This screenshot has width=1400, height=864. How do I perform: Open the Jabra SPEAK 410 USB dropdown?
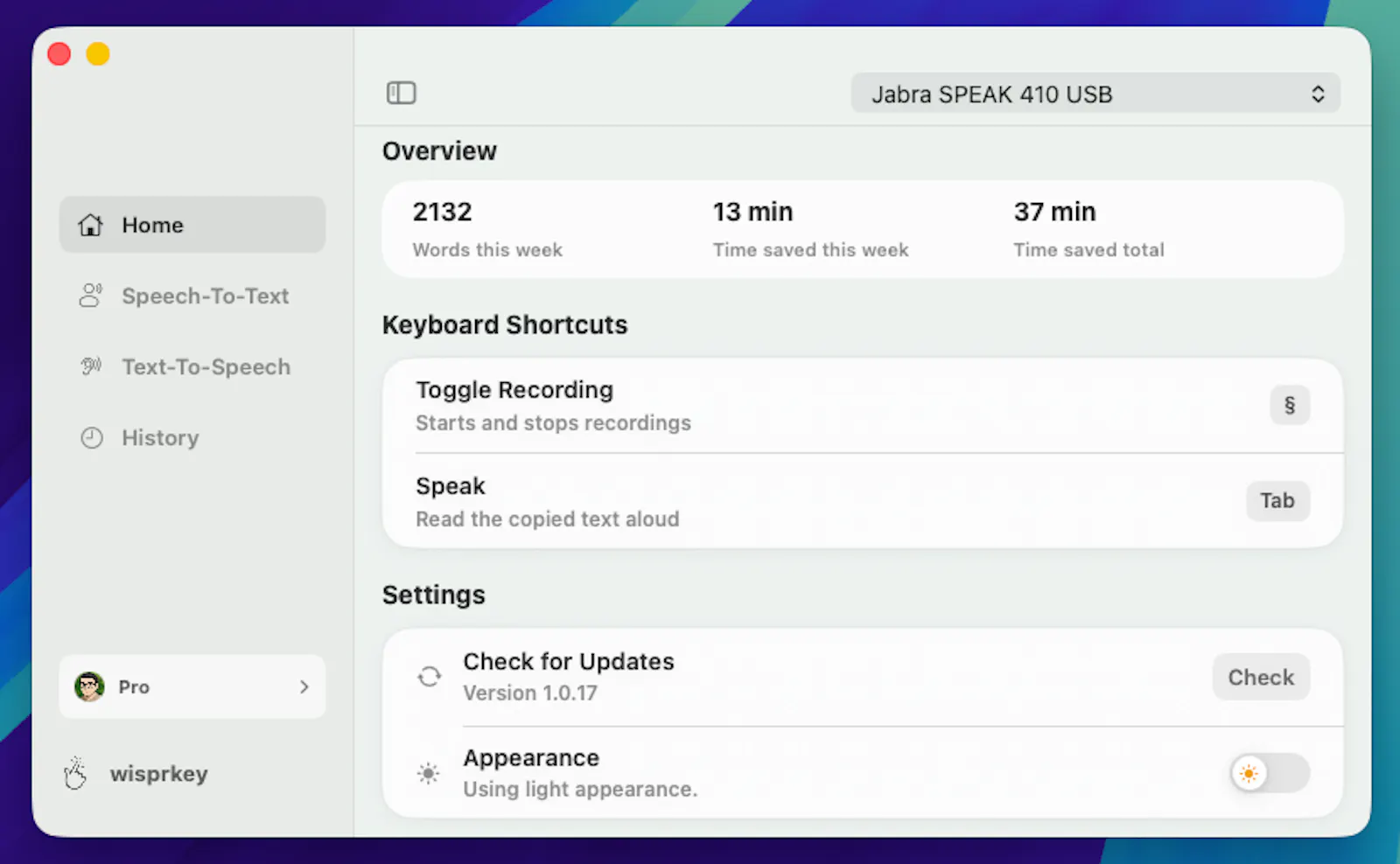click(1095, 94)
